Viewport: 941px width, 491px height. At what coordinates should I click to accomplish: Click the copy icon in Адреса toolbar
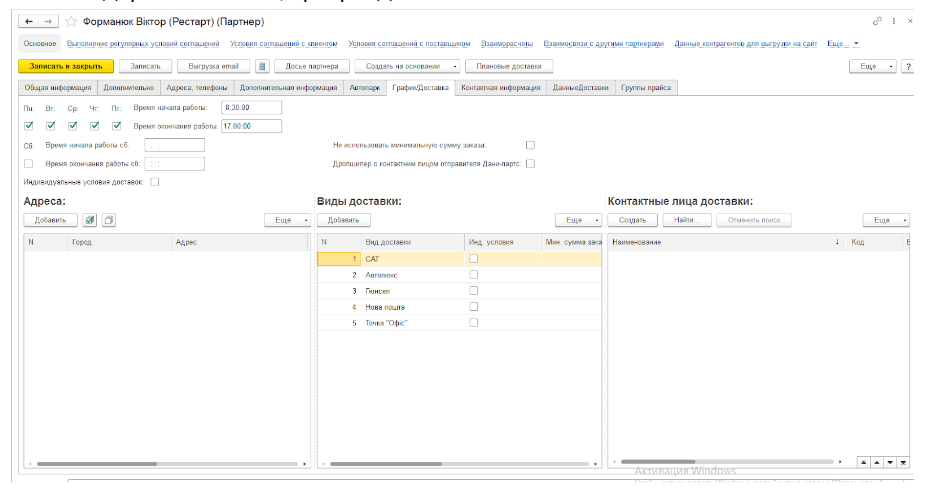108,220
